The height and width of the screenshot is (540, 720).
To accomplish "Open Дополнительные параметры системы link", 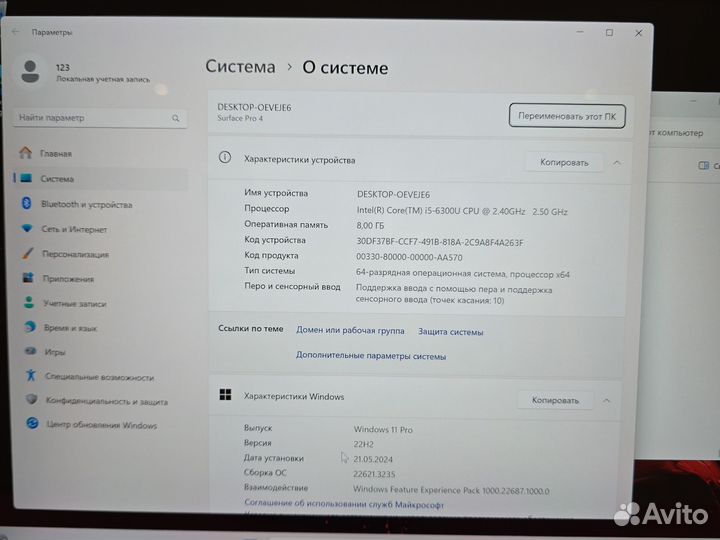I will point(371,355).
